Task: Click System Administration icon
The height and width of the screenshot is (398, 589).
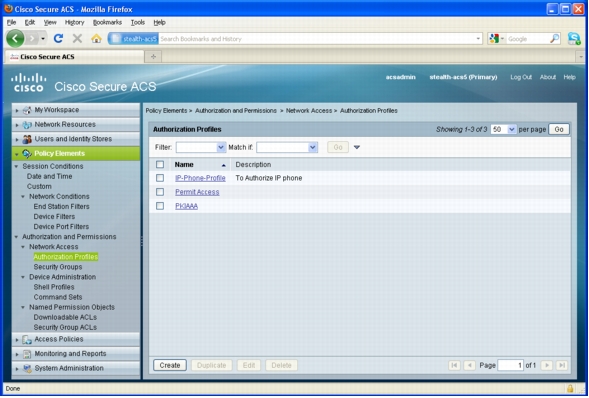Action: (x=27, y=368)
